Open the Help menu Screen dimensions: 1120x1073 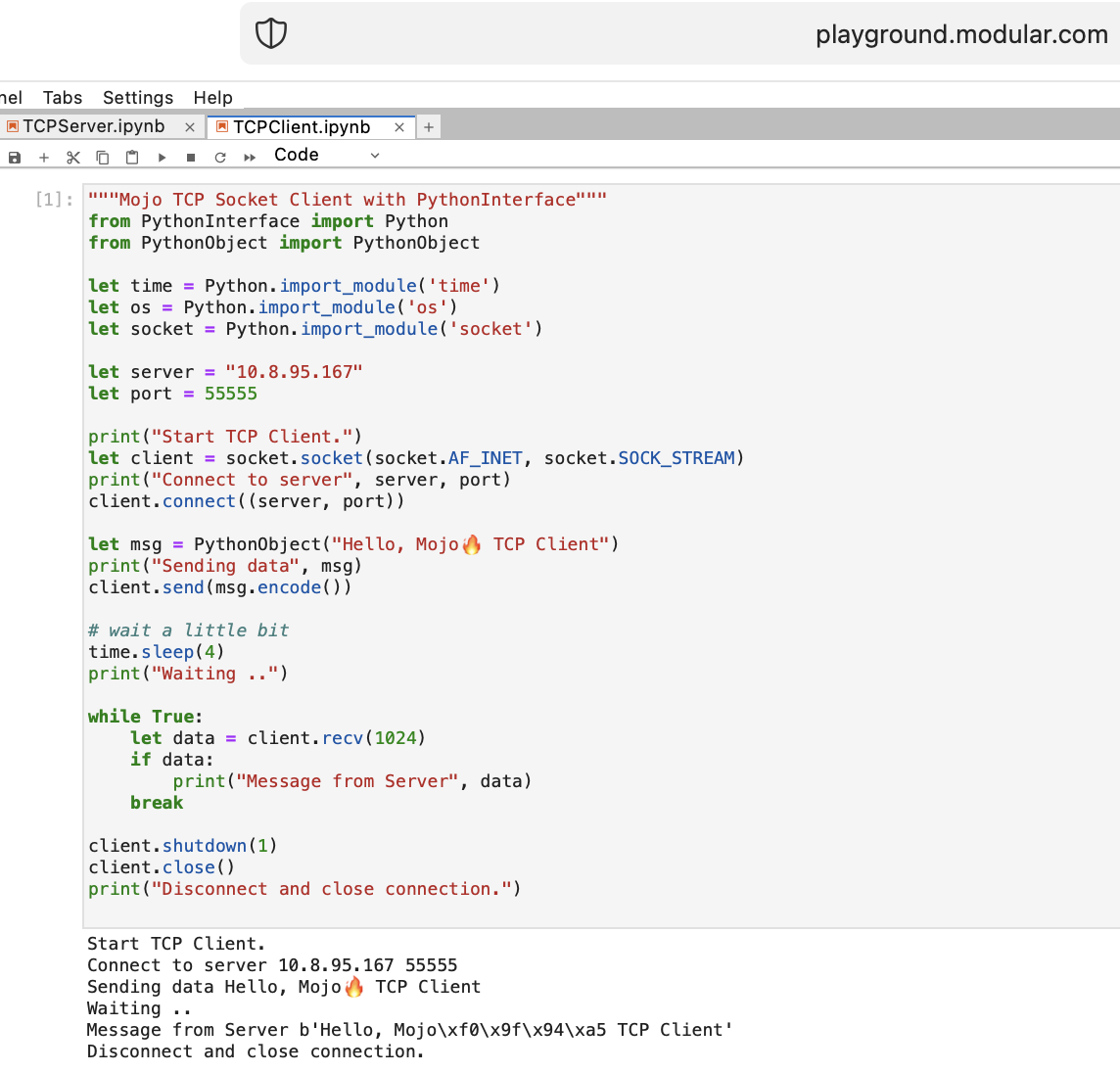point(212,97)
